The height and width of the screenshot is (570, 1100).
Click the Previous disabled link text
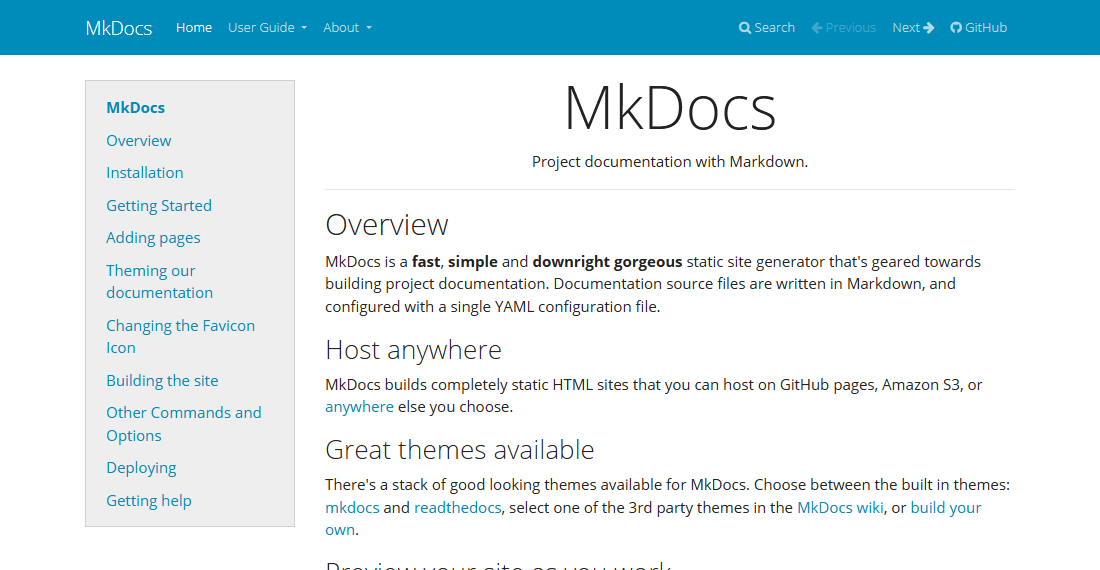850,27
